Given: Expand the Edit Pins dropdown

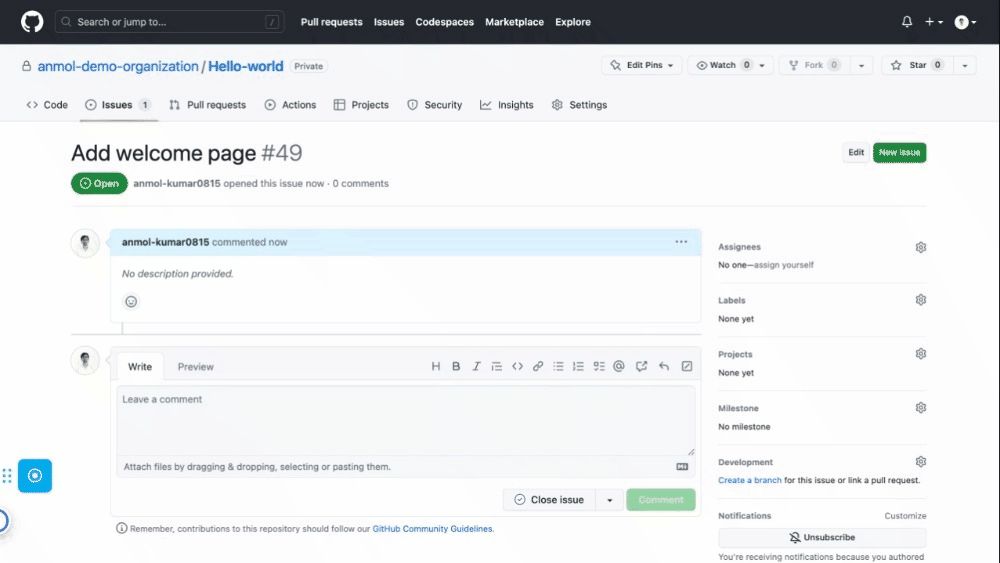Looking at the screenshot, I should pos(642,65).
